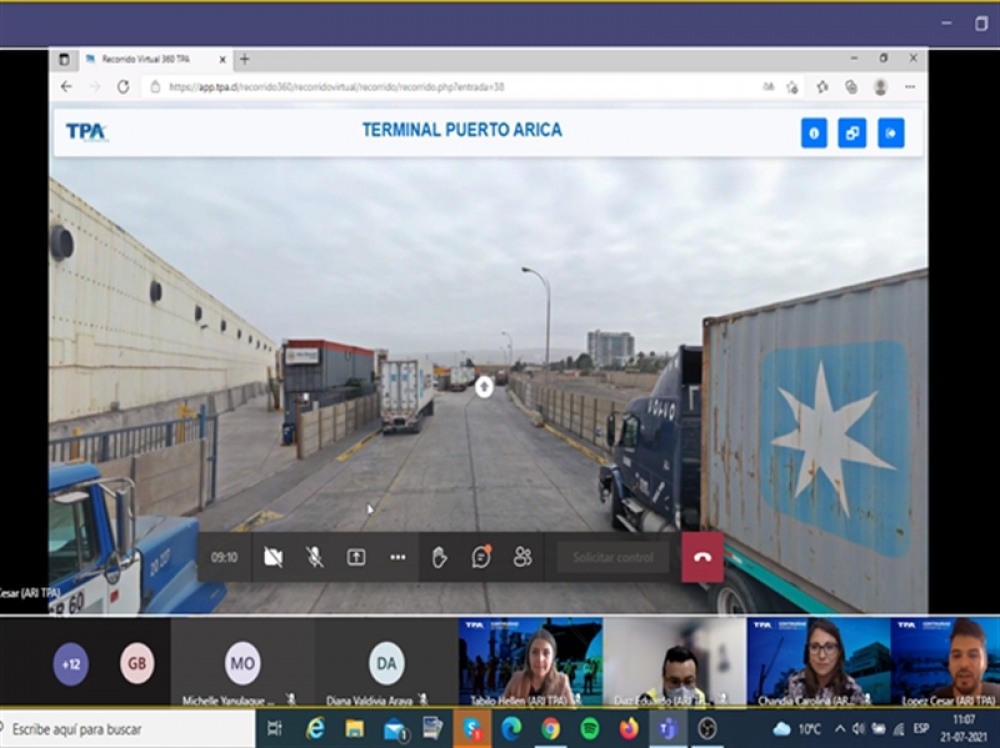Image resolution: width=1000 pixels, height=748 pixels.
Task: Minimize the shared browser window
Action: pyautogui.click(x=854, y=59)
